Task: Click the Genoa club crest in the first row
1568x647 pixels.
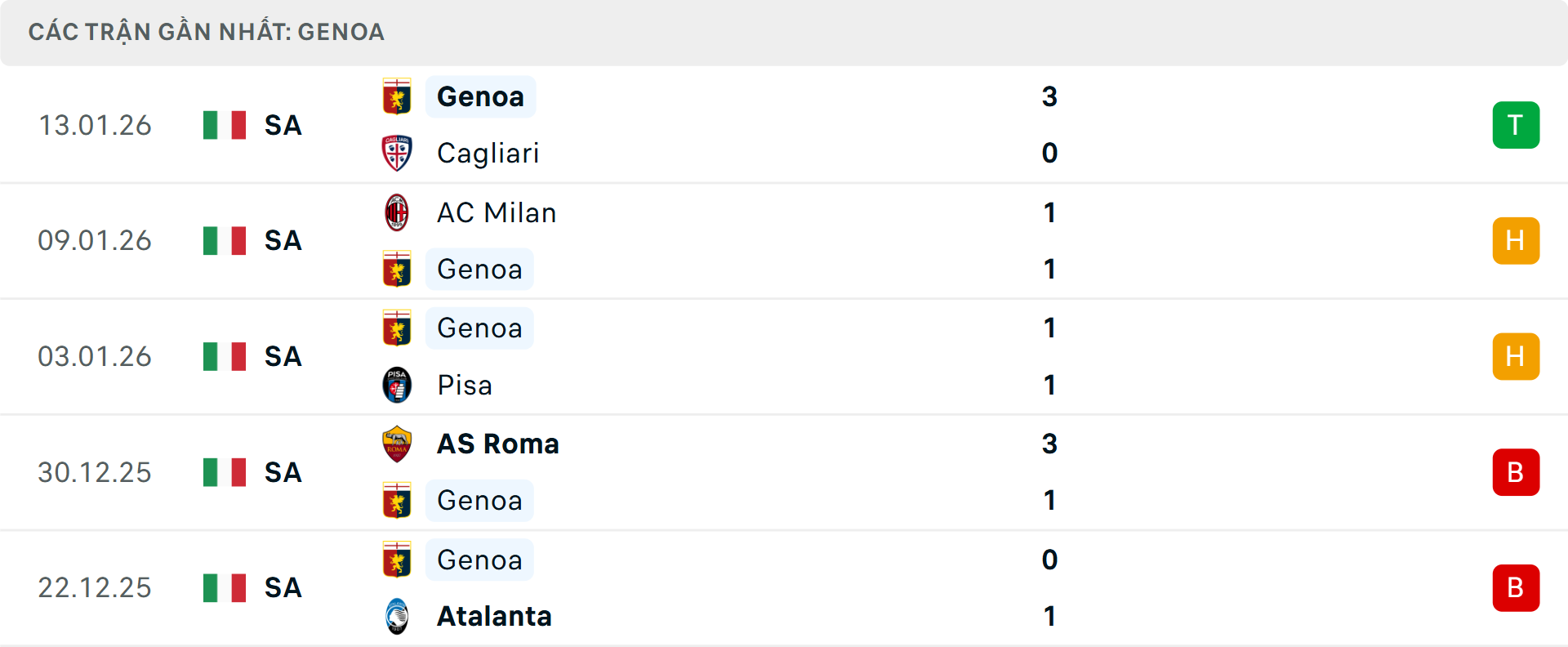Action: pos(398,96)
